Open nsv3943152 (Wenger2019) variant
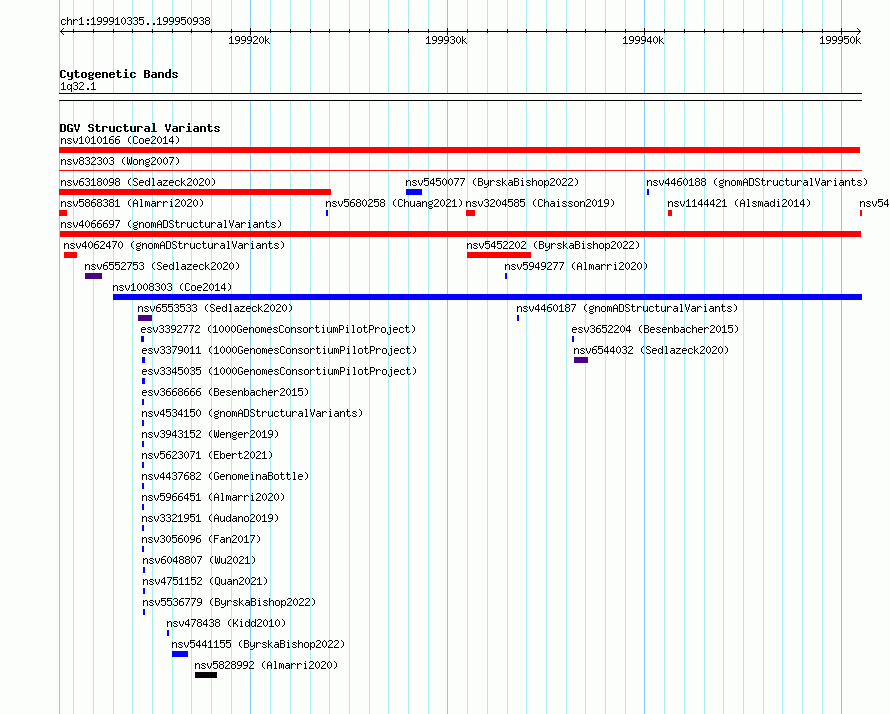Viewport: 890px width, 714px height. [x=210, y=434]
